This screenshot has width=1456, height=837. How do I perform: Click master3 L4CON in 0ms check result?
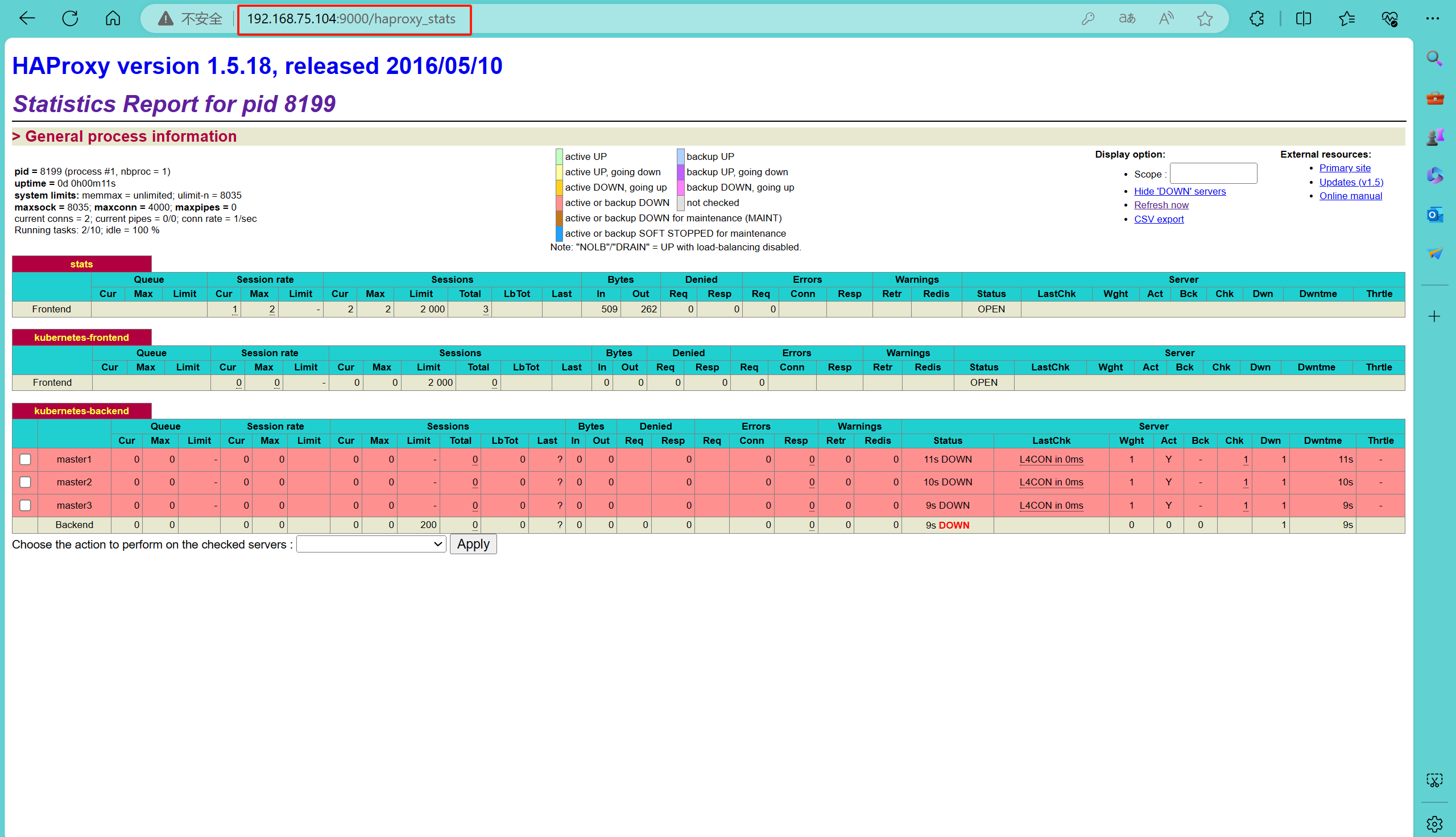[1050, 505]
